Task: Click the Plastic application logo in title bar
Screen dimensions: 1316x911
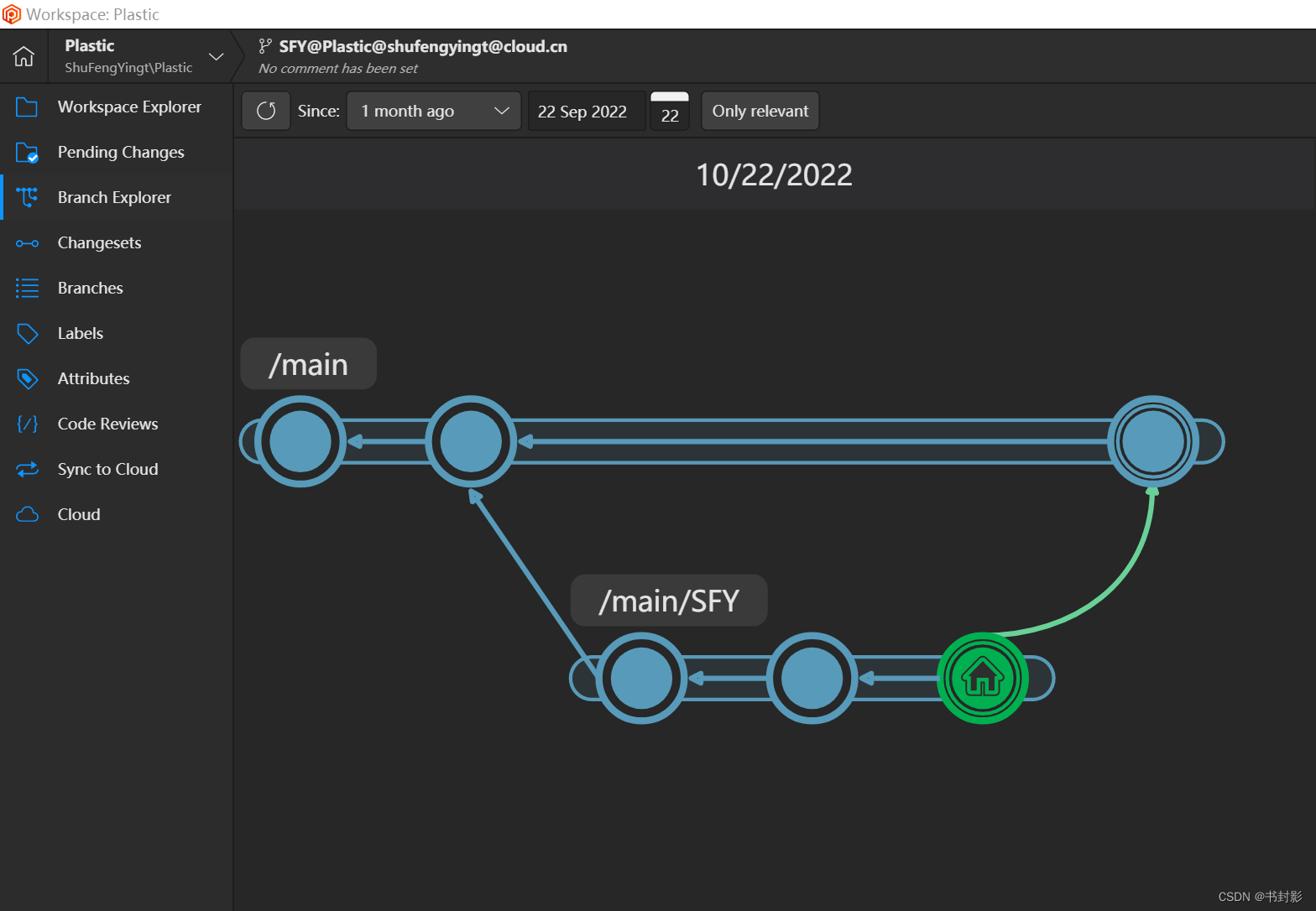Action: (x=12, y=14)
